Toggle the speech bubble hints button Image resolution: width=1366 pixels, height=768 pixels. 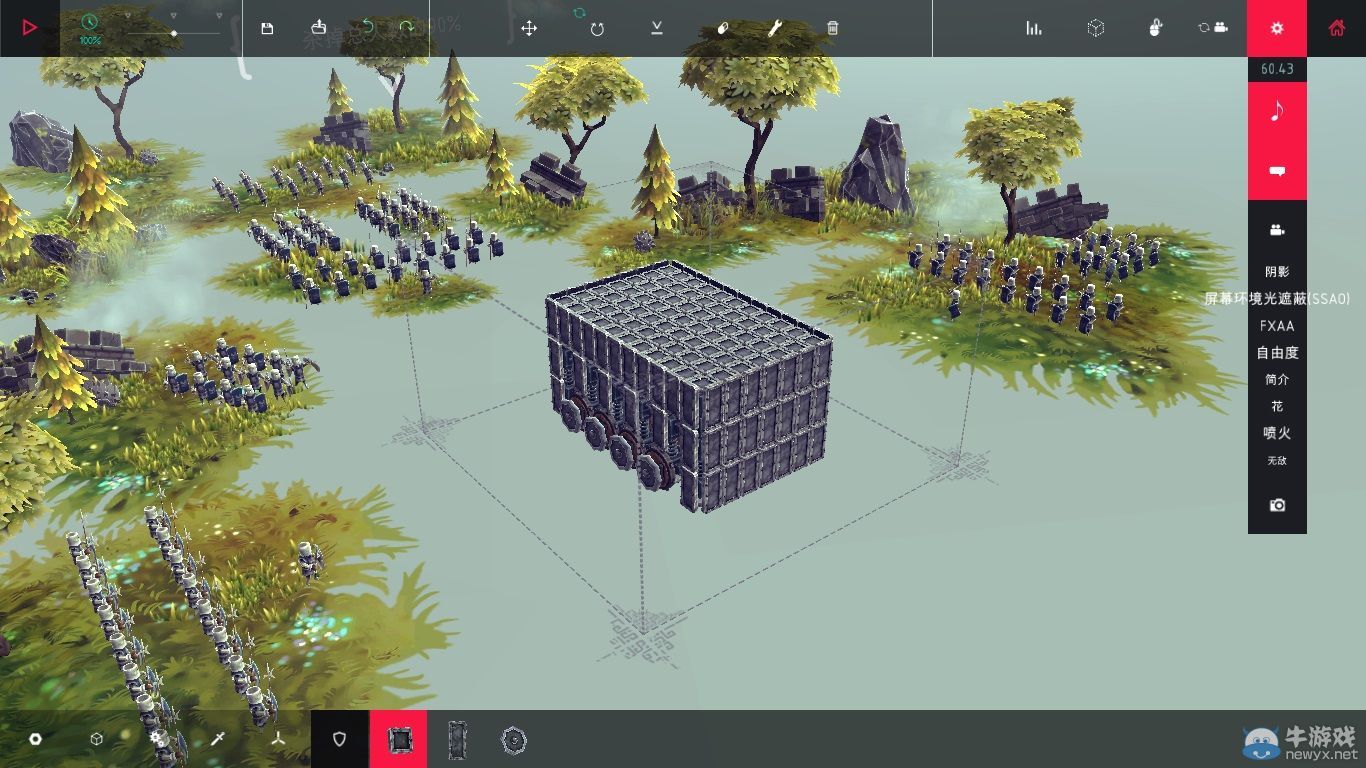[1277, 171]
